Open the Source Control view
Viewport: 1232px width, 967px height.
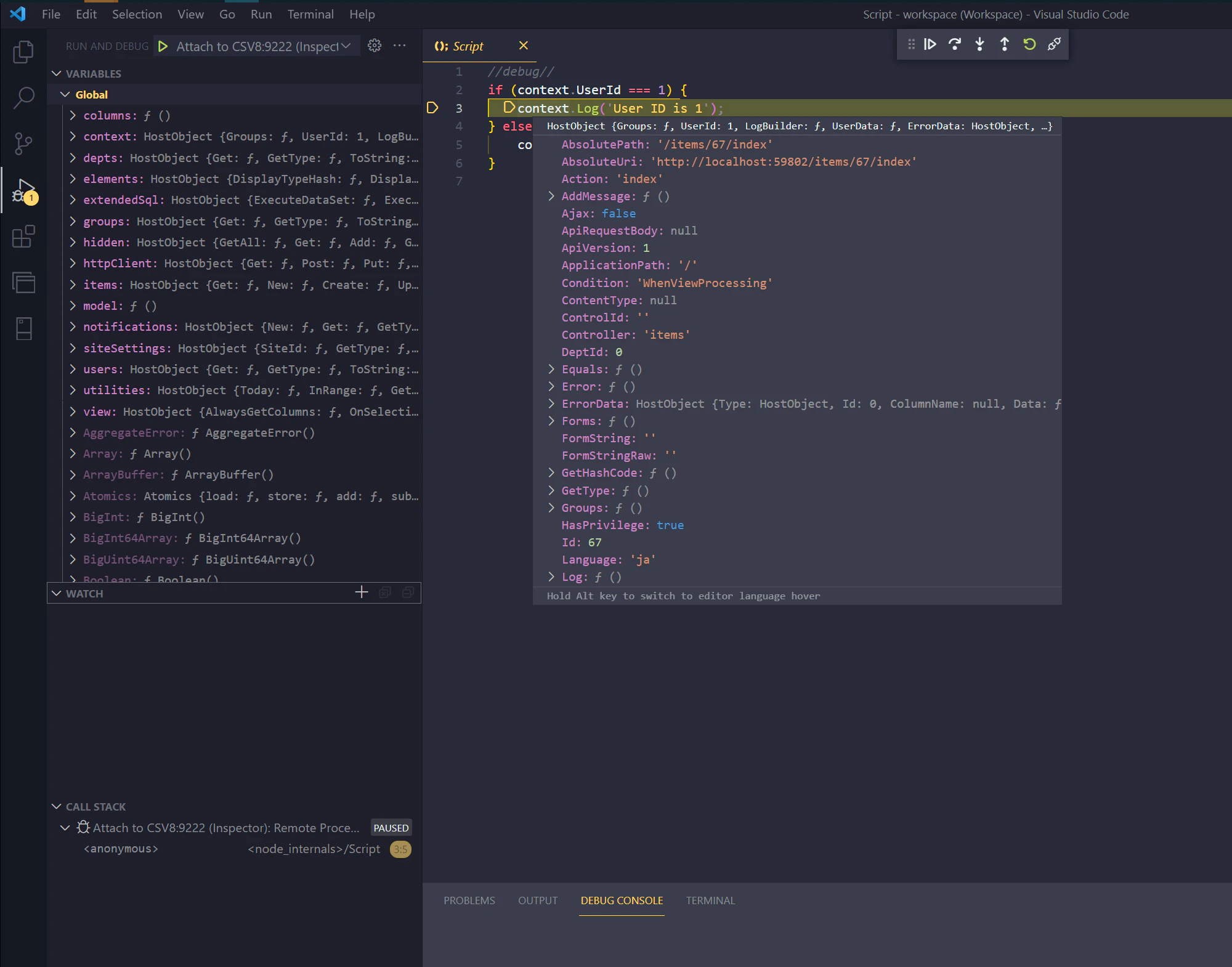click(x=23, y=144)
